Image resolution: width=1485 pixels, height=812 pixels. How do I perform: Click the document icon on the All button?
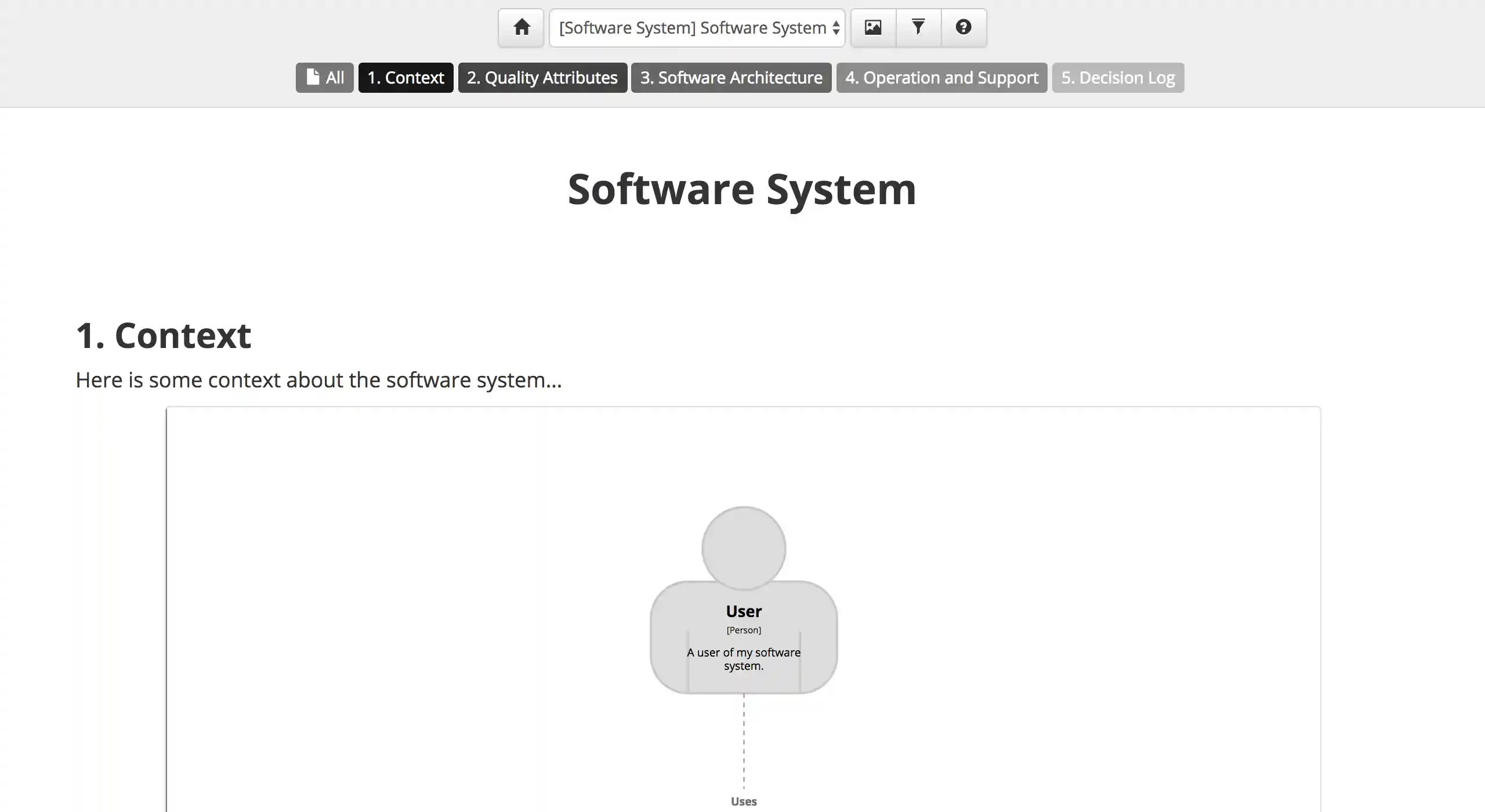[x=313, y=77]
